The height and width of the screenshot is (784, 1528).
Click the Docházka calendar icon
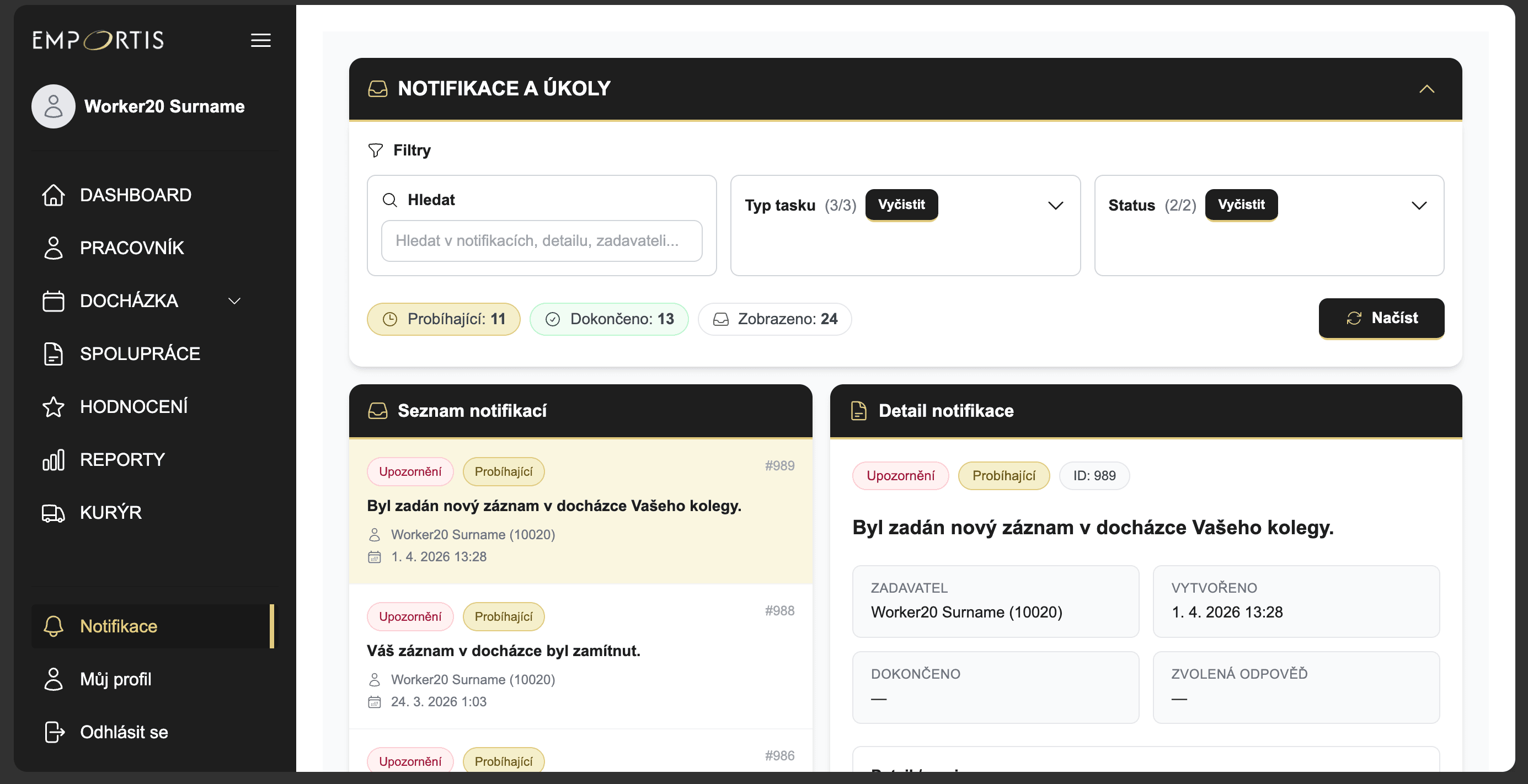tap(54, 300)
